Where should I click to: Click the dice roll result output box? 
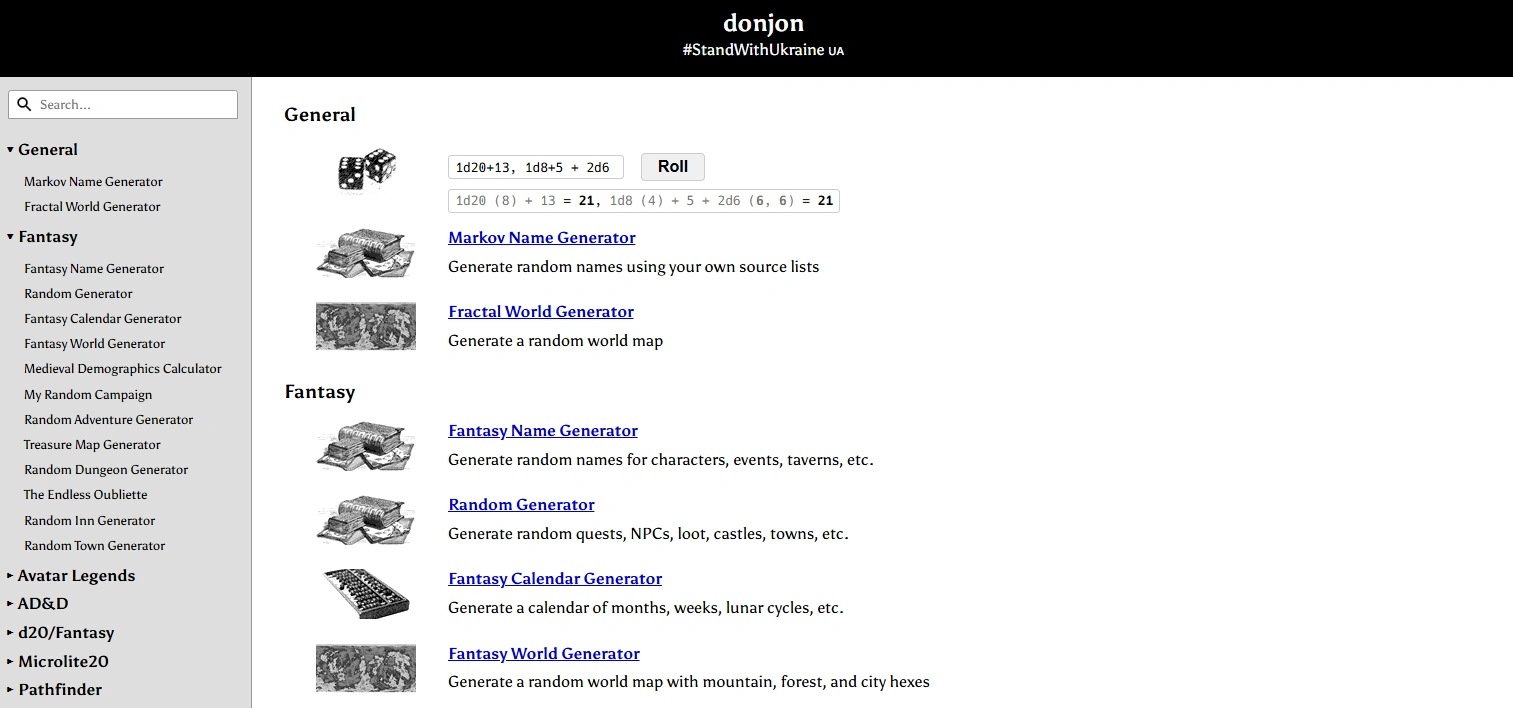pos(644,201)
